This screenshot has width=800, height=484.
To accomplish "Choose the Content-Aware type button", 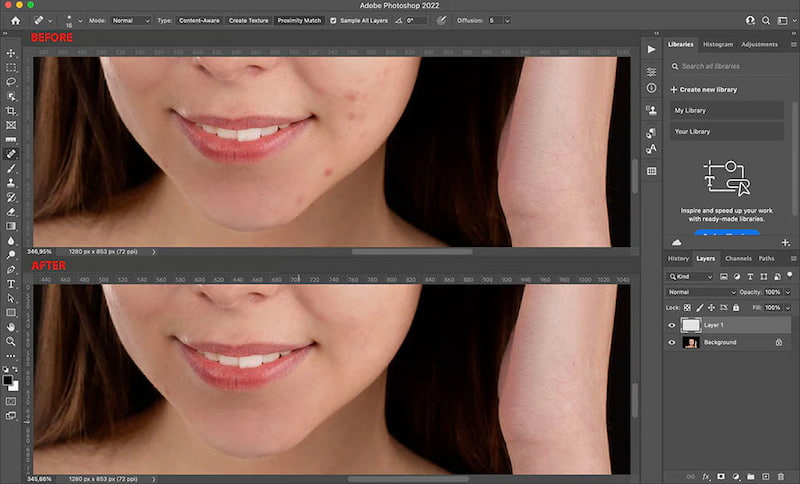I will pos(199,20).
